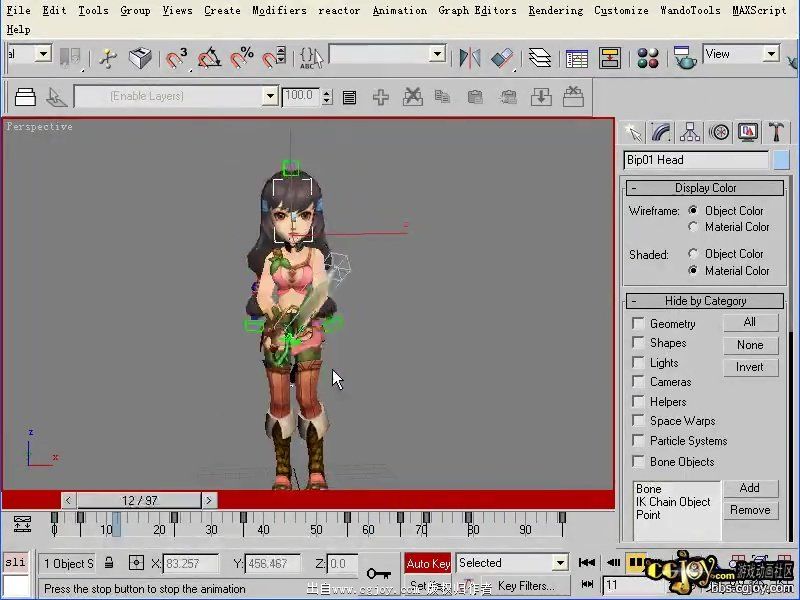
Task: Click the object color swatch
Action: (781, 160)
